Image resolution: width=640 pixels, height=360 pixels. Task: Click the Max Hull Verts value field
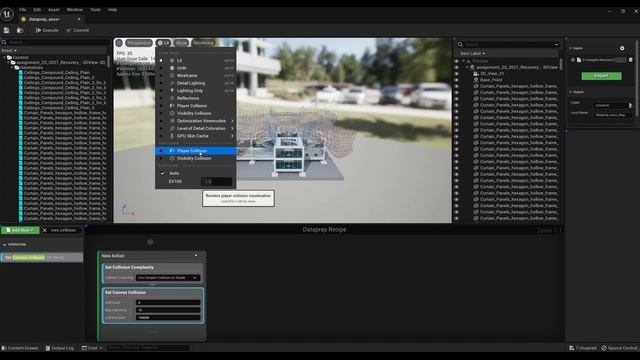pyautogui.click(x=168, y=310)
